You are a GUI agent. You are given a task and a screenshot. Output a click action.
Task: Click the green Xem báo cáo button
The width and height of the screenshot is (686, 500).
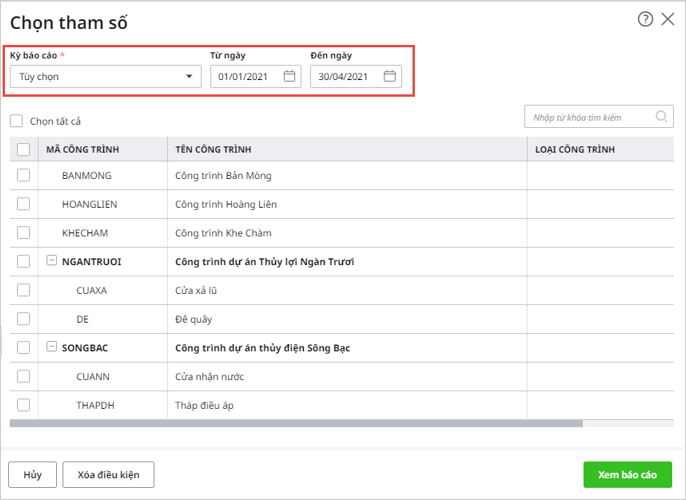coord(627,474)
